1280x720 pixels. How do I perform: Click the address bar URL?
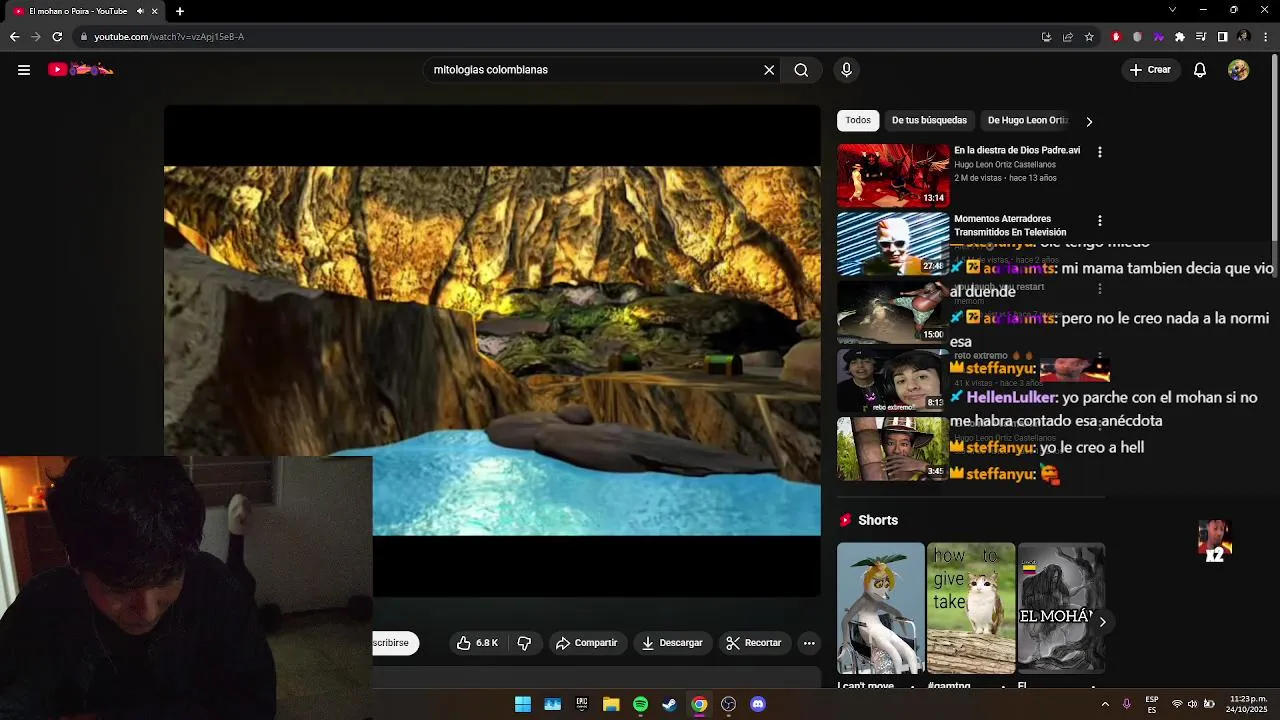coord(169,37)
